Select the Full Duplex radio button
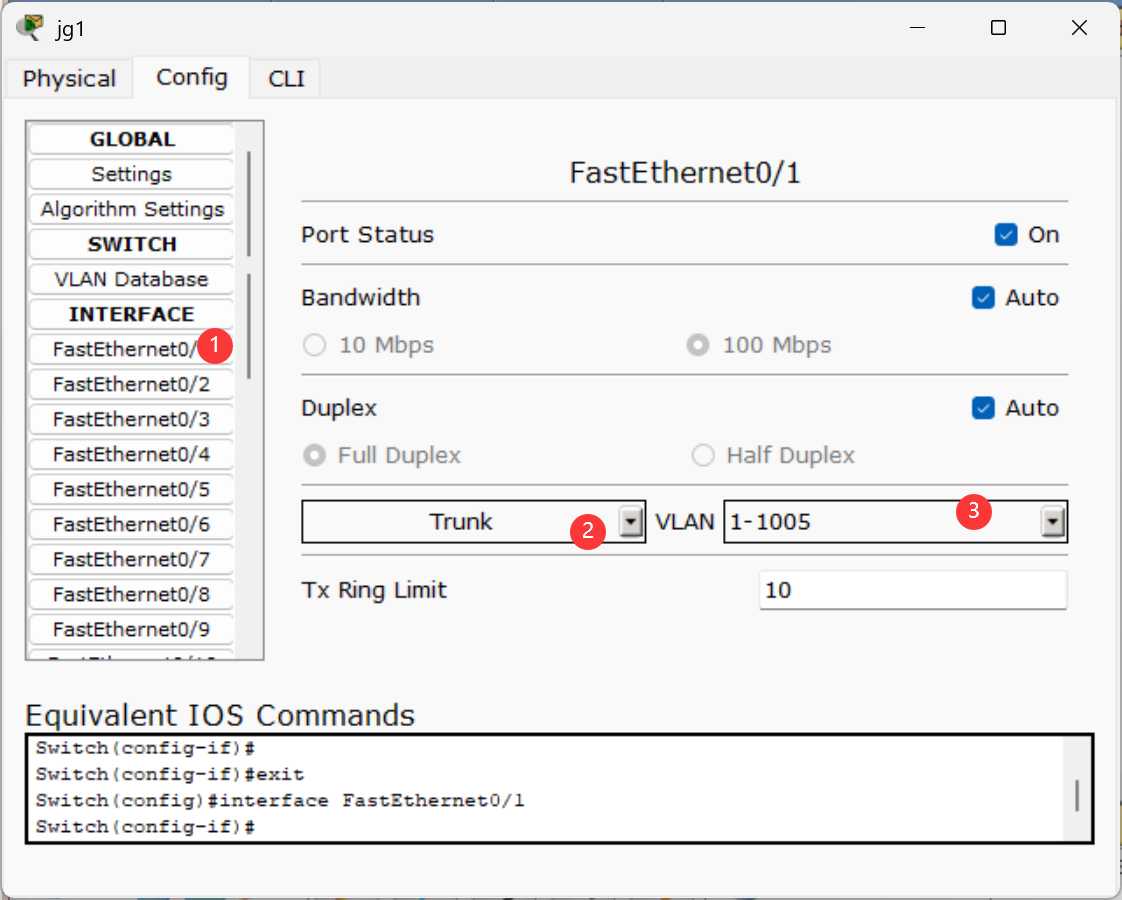The height and width of the screenshot is (900, 1122). (314, 455)
